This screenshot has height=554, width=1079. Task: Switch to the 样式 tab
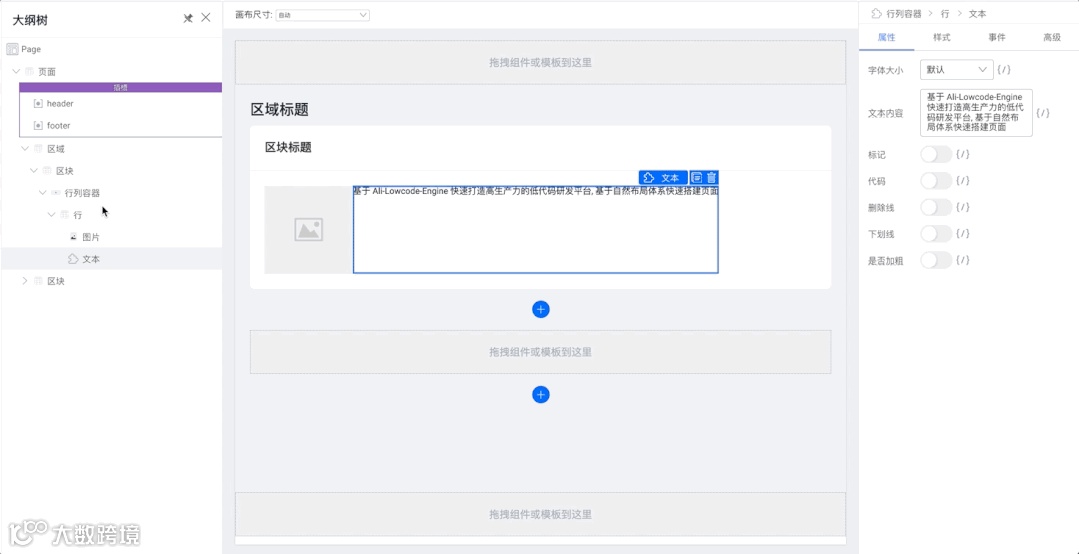pos(941,38)
